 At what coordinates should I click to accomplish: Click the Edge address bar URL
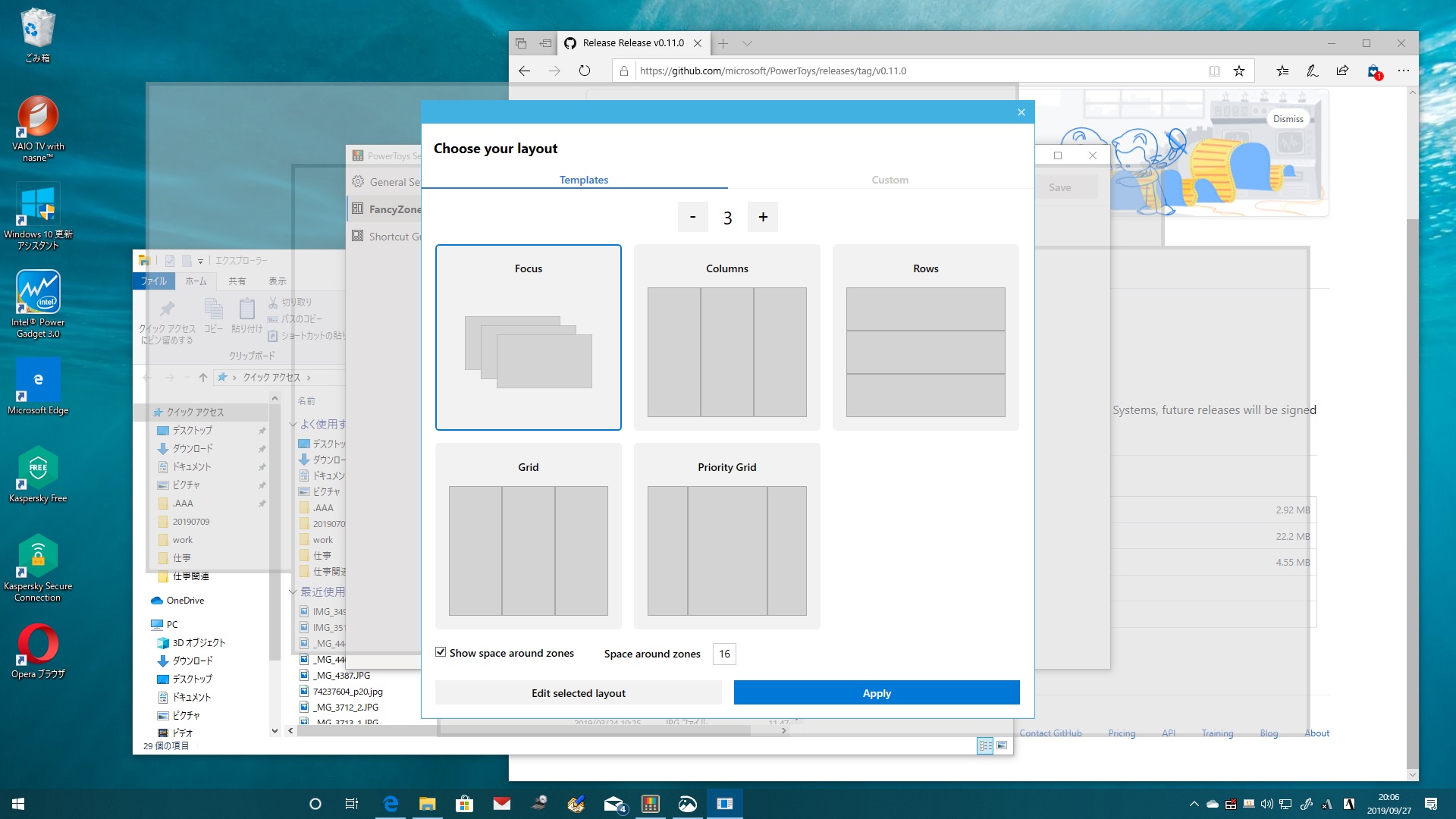coord(773,71)
